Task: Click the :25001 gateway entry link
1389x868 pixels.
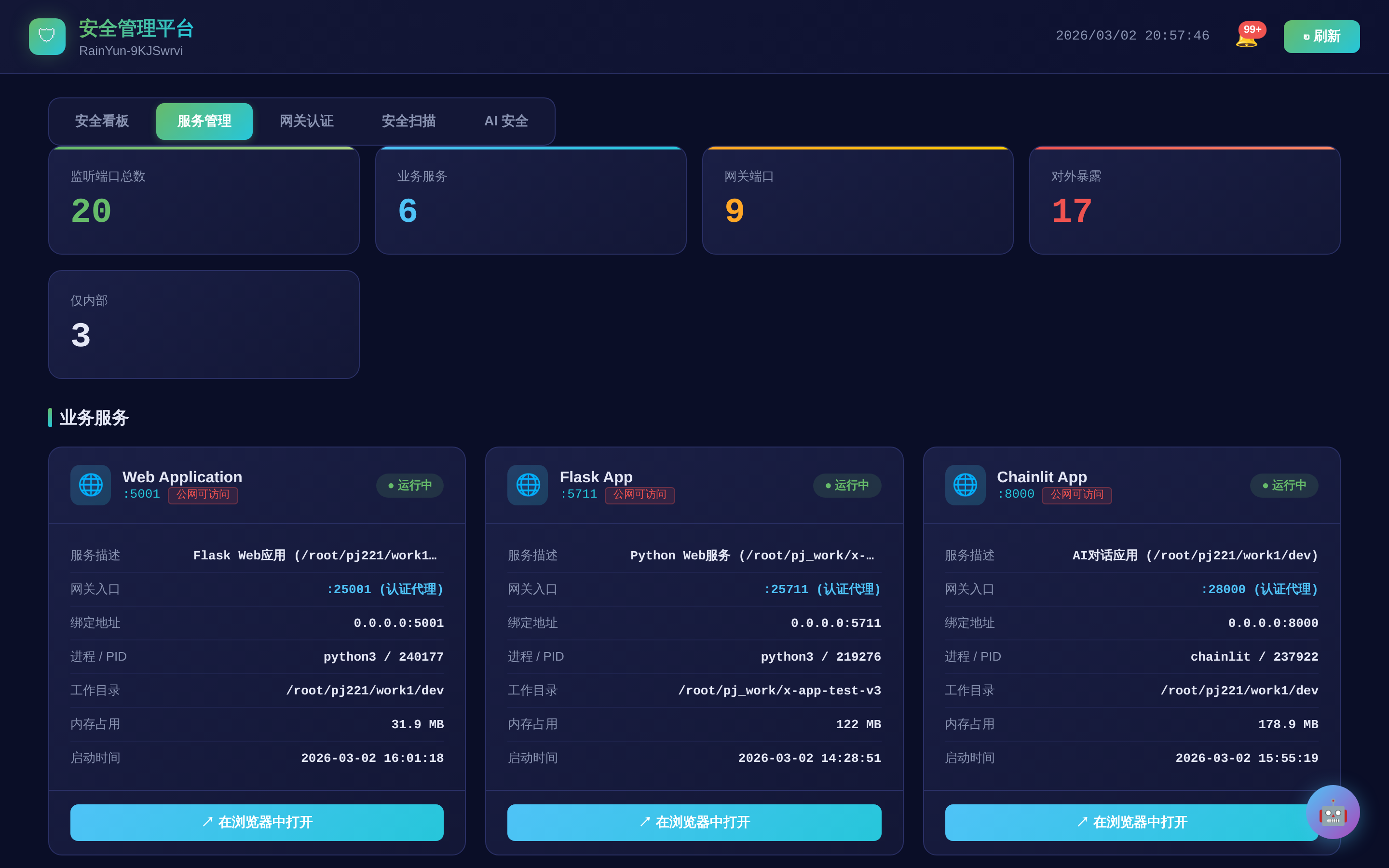Action: 384,590
